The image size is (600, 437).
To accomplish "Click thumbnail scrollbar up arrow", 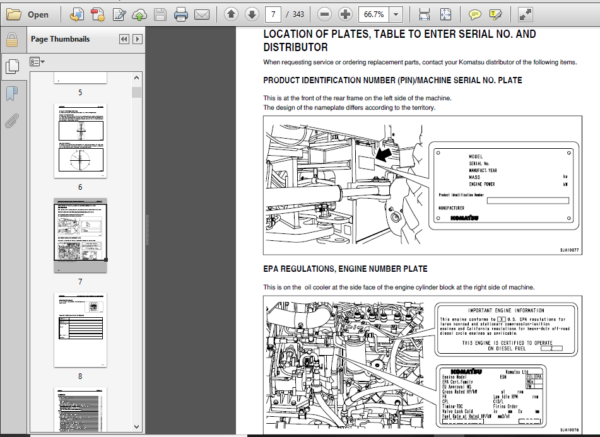I will pyautogui.click(x=137, y=78).
